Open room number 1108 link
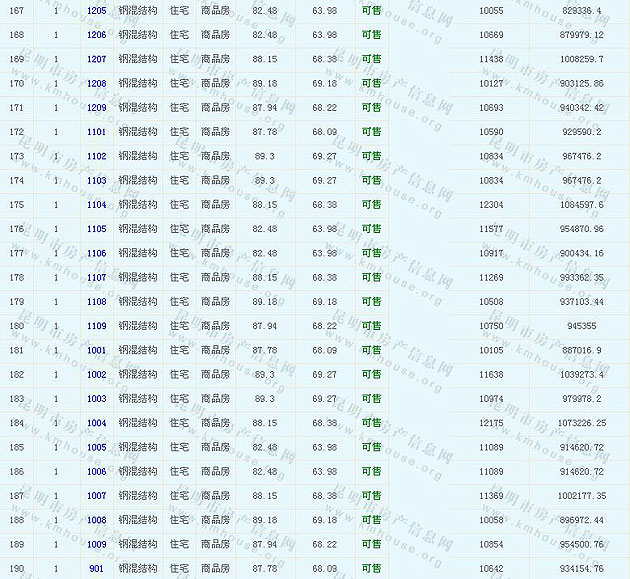 [97, 302]
